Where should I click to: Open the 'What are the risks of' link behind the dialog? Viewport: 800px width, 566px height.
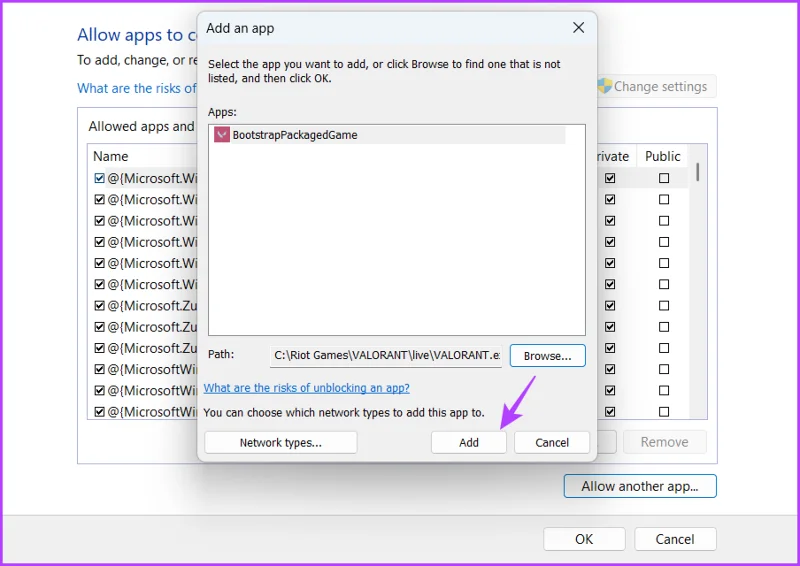(x=137, y=88)
